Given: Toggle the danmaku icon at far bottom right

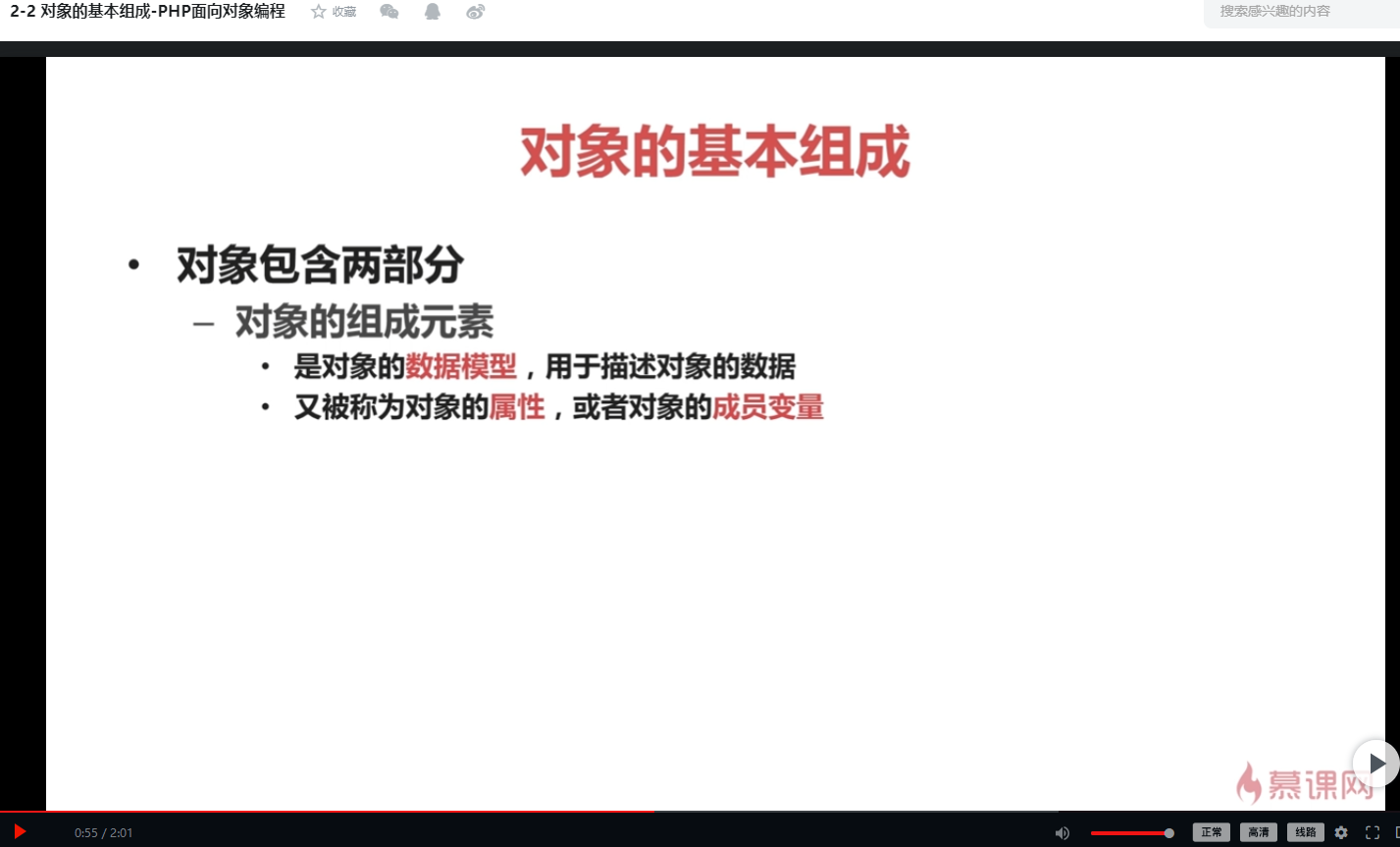Looking at the screenshot, I should (1395, 831).
